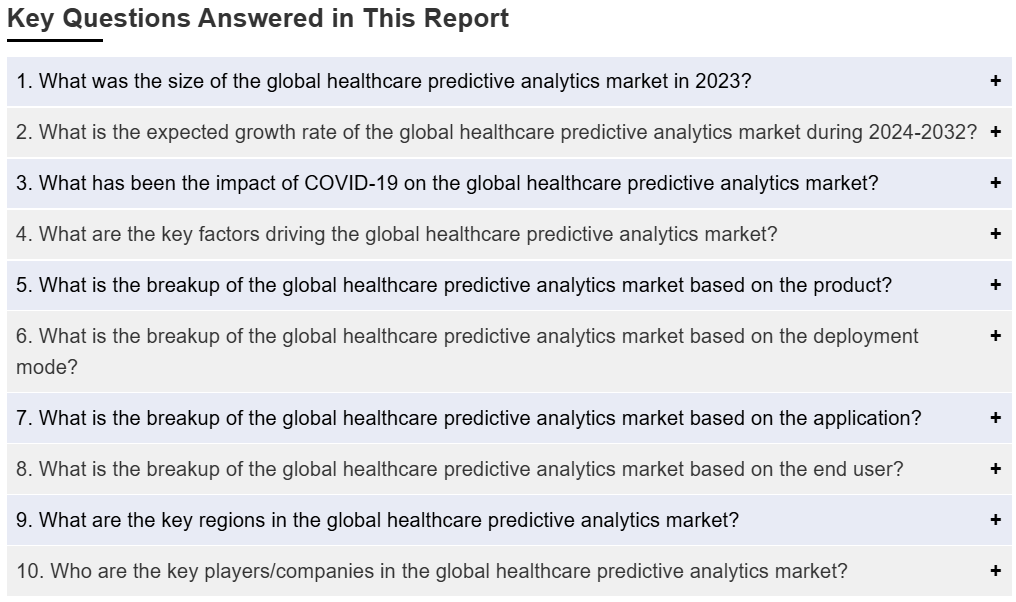Click plus icon beside key factors driving question

[995, 233]
